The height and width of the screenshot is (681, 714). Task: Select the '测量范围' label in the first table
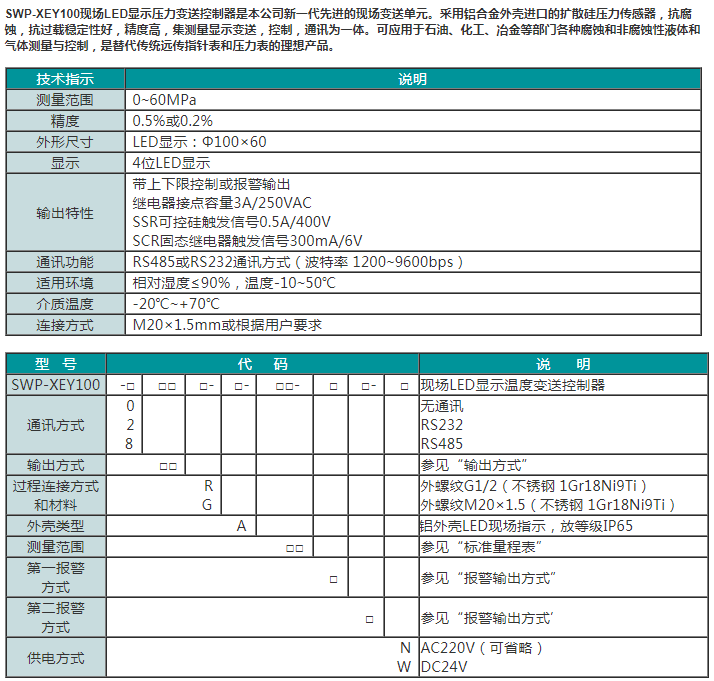[65, 100]
